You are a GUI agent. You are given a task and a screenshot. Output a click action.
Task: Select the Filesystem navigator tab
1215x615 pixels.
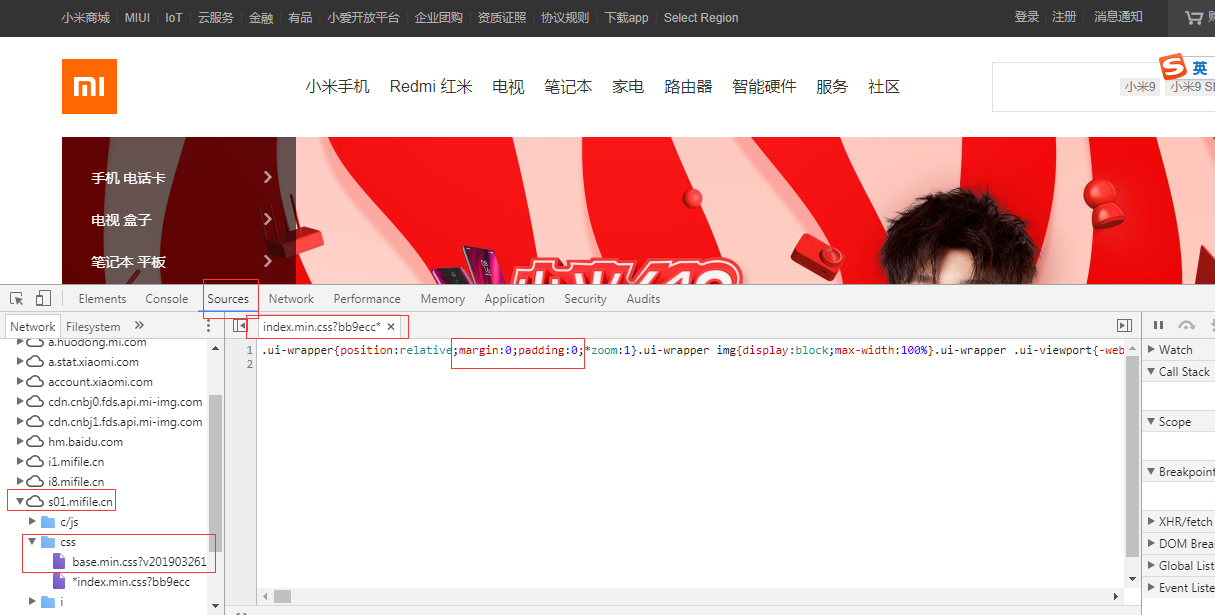[x=93, y=326]
